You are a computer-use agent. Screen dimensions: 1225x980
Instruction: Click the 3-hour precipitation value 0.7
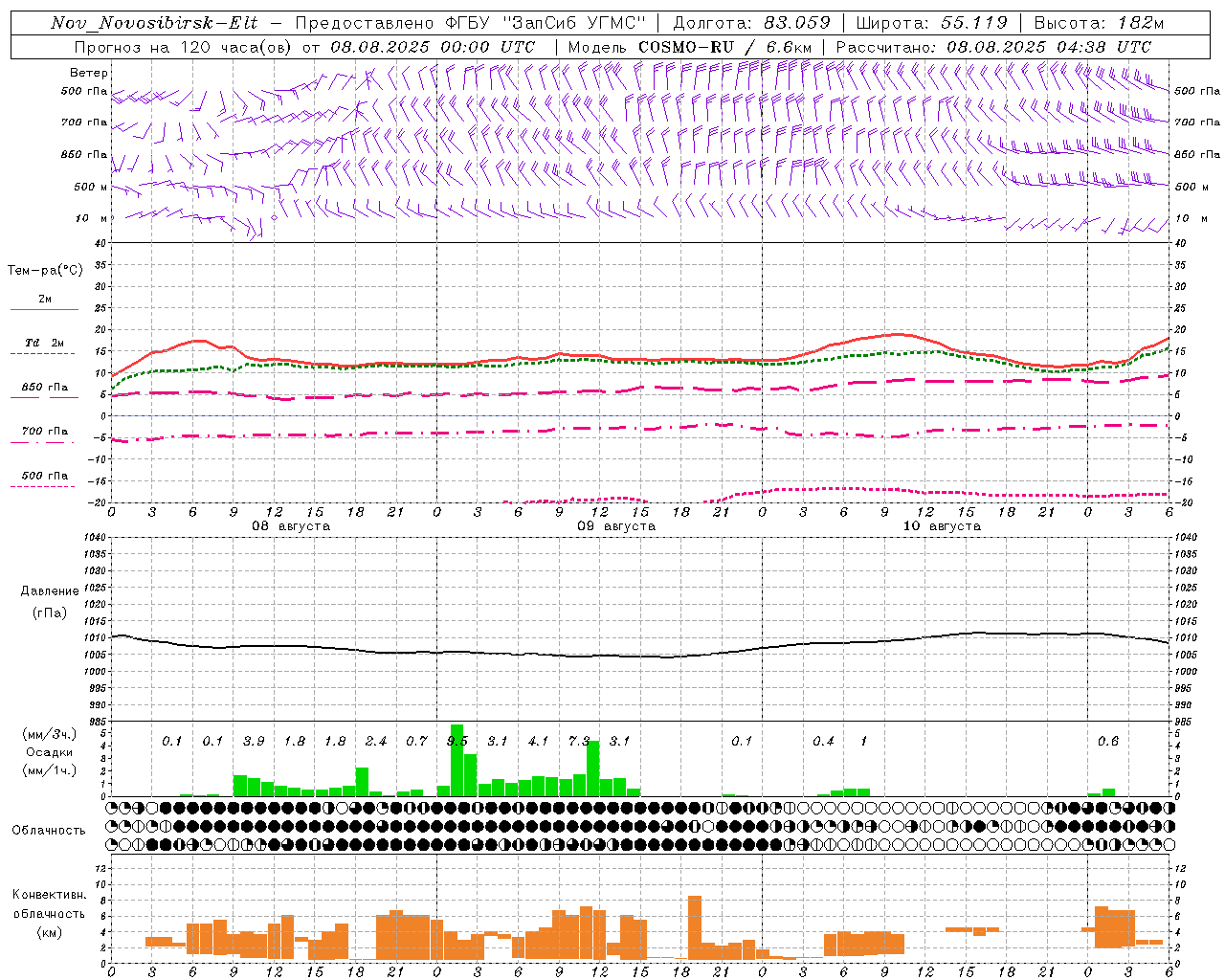(416, 741)
